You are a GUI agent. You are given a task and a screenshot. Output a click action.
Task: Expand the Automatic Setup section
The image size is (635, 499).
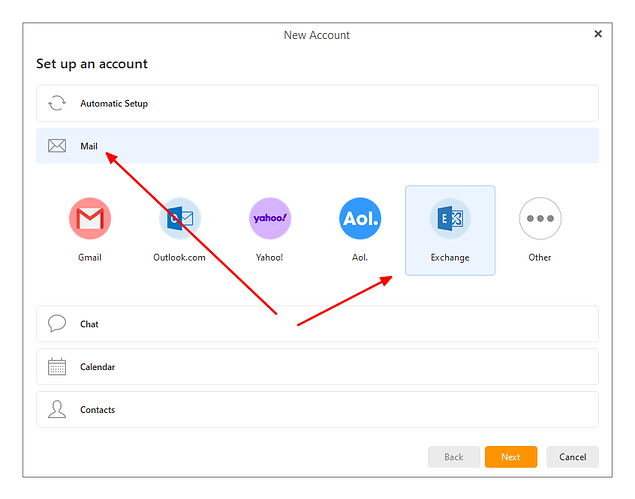tap(317, 103)
